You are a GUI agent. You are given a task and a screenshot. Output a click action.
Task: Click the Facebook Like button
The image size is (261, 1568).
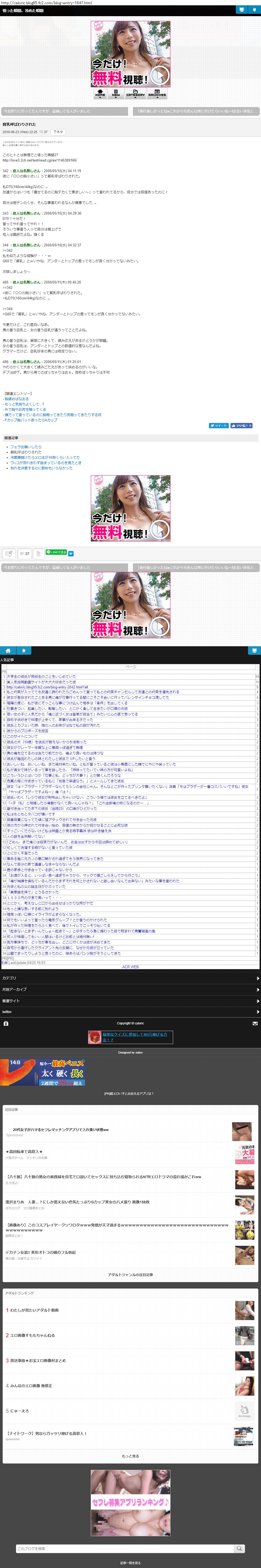[242, 425]
